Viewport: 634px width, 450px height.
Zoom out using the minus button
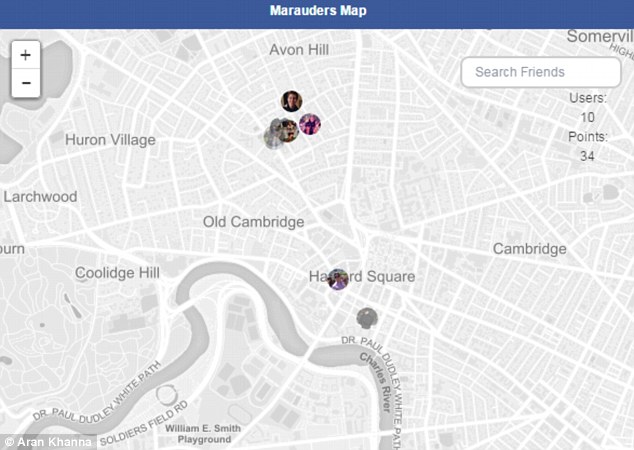(26, 83)
